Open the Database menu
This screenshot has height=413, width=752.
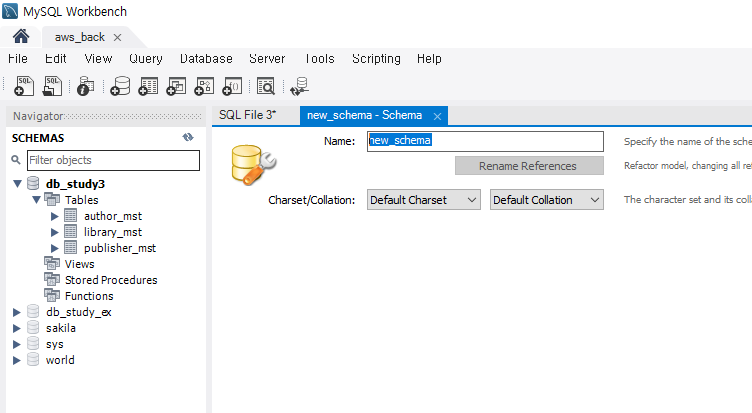pos(206,59)
